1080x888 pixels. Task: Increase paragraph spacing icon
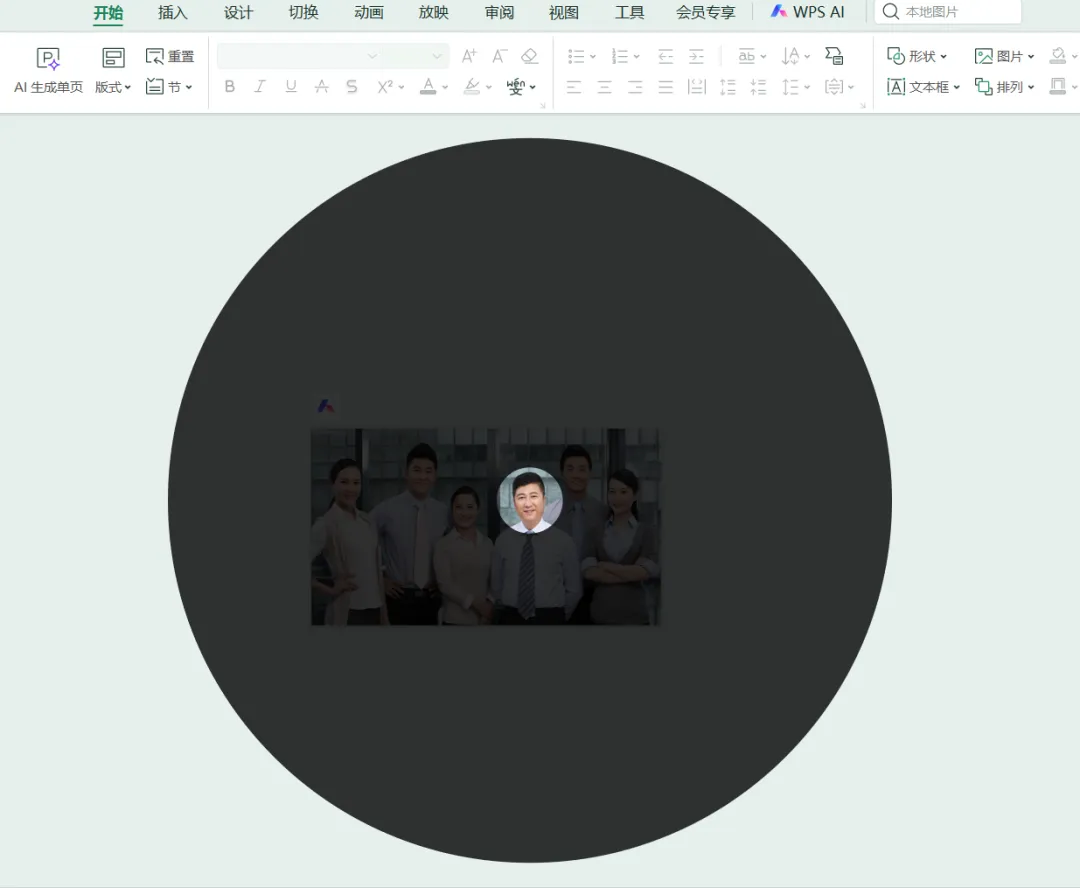coord(727,87)
